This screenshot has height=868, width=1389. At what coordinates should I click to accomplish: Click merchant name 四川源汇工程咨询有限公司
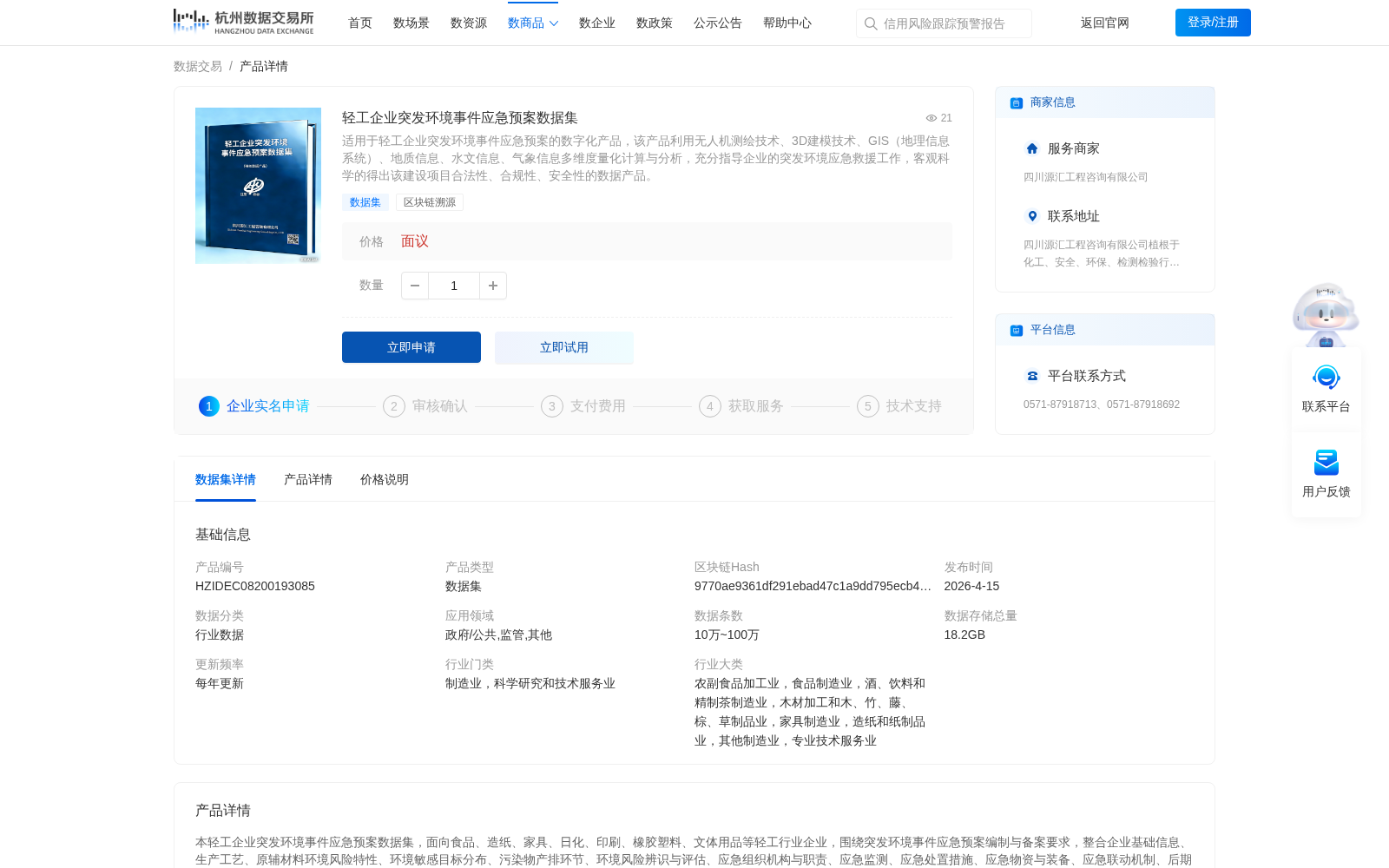(1086, 177)
